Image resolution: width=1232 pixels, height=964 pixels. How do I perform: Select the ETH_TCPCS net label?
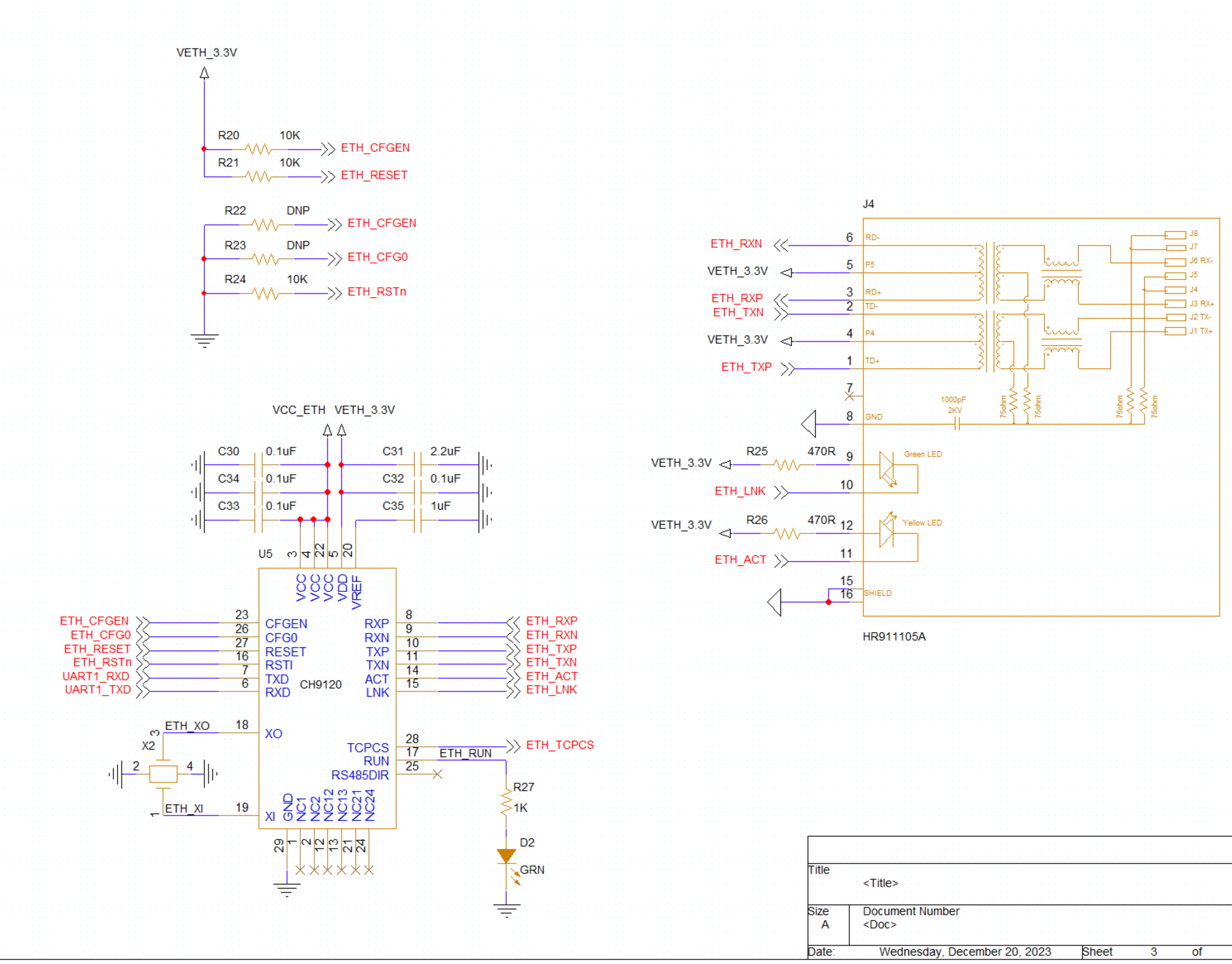click(x=559, y=745)
